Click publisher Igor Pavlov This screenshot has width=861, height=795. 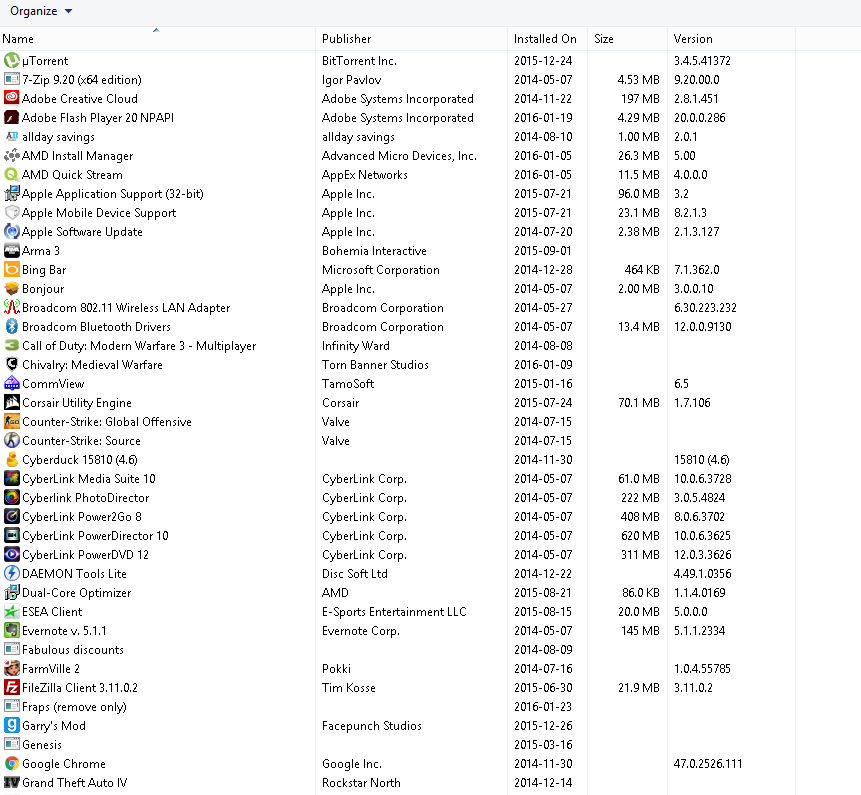(x=351, y=80)
